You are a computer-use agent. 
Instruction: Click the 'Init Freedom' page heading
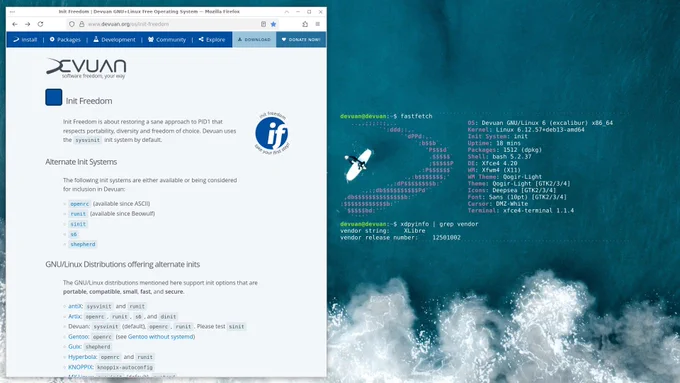click(x=89, y=101)
